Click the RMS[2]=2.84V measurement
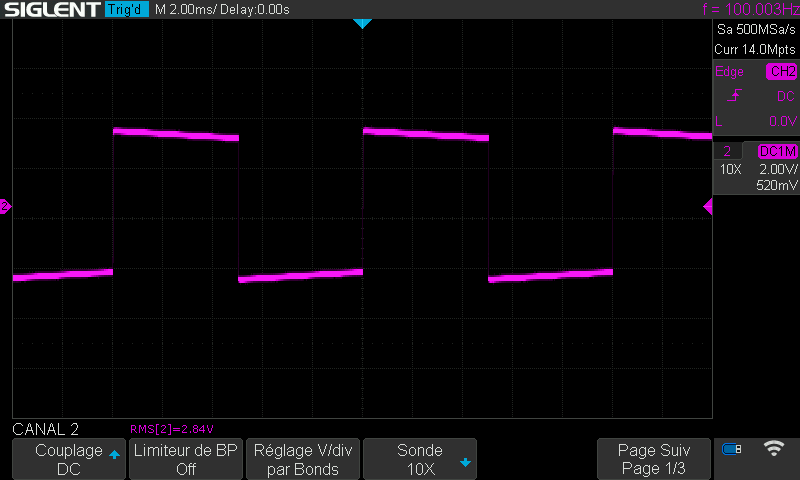Viewport: 800px width, 480px height. (171, 430)
